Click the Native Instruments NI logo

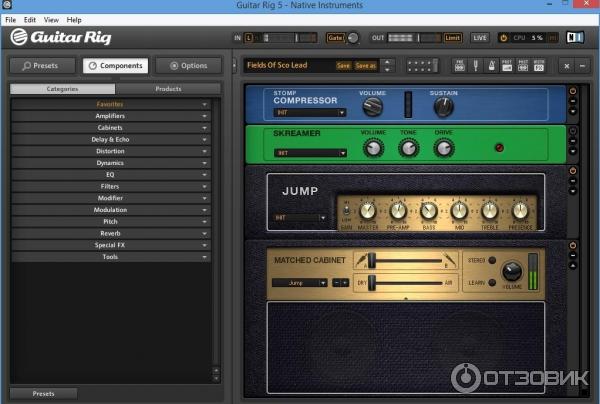pyautogui.click(x=573, y=38)
